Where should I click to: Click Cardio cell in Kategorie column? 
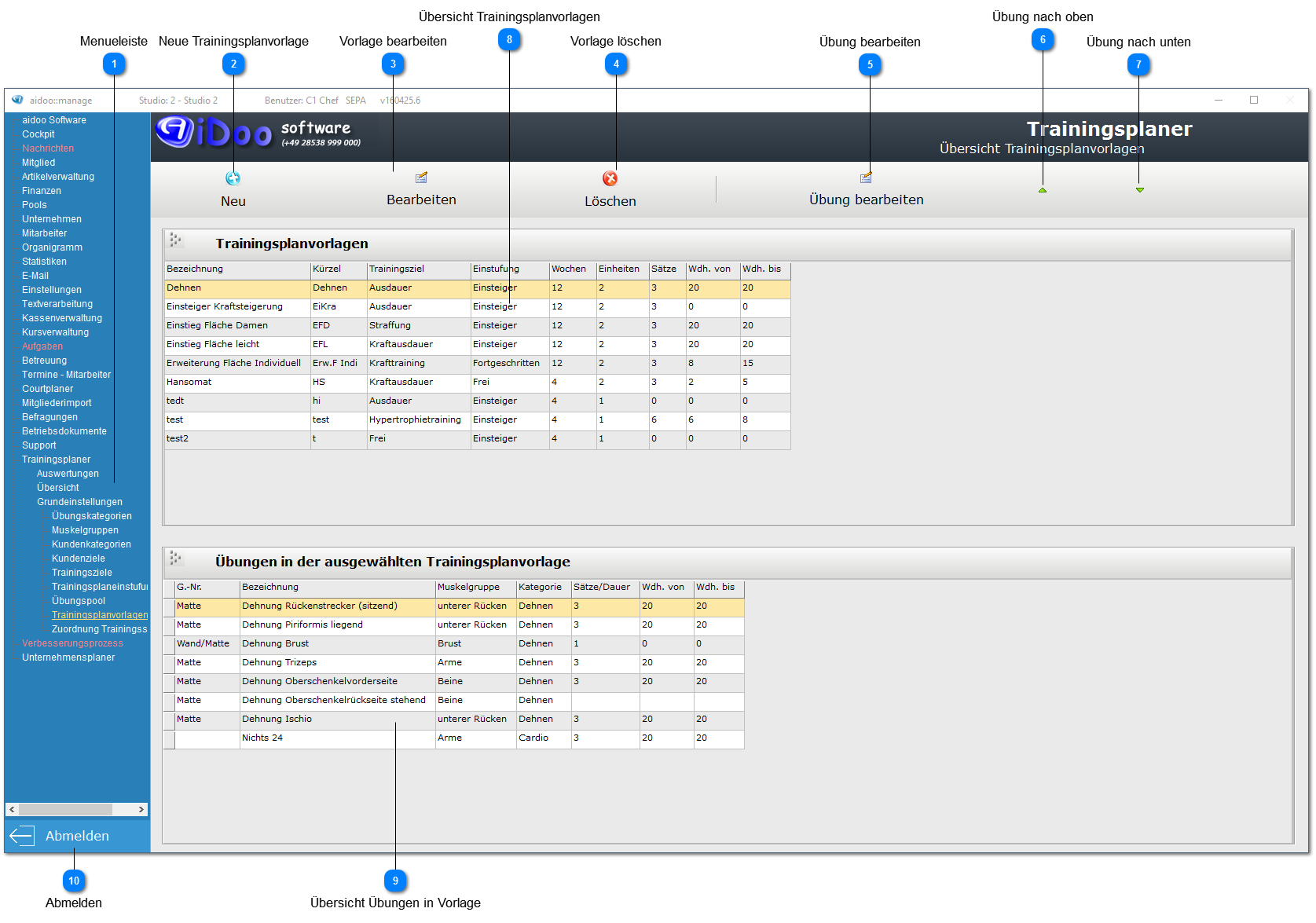pos(544,738)
